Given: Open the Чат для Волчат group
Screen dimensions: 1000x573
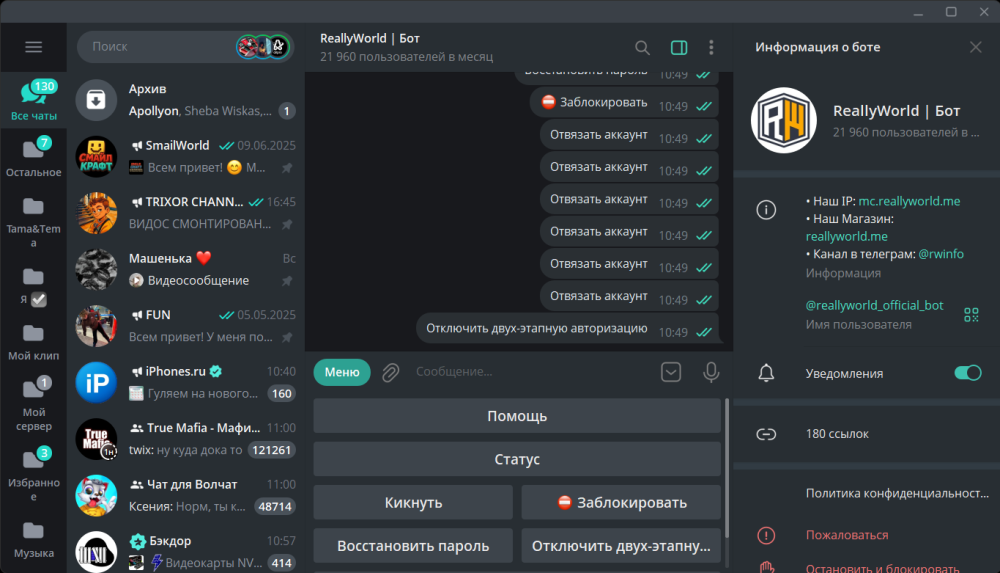Looking at the screenshot, I should [x=186, y=495].
